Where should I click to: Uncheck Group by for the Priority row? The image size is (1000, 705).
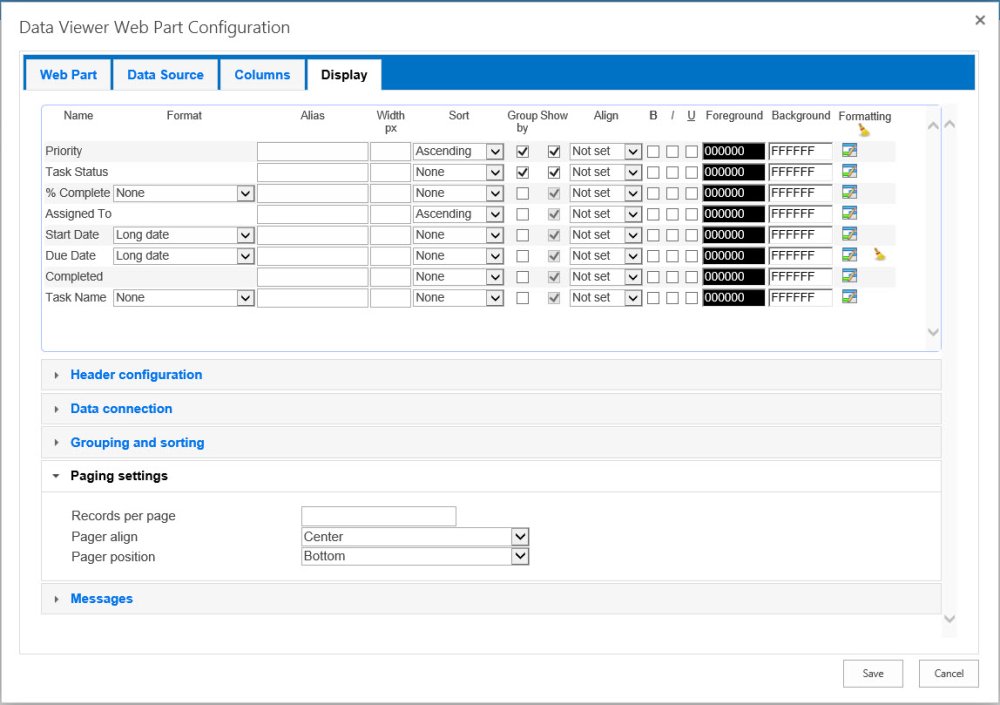(x=523, y=151)
